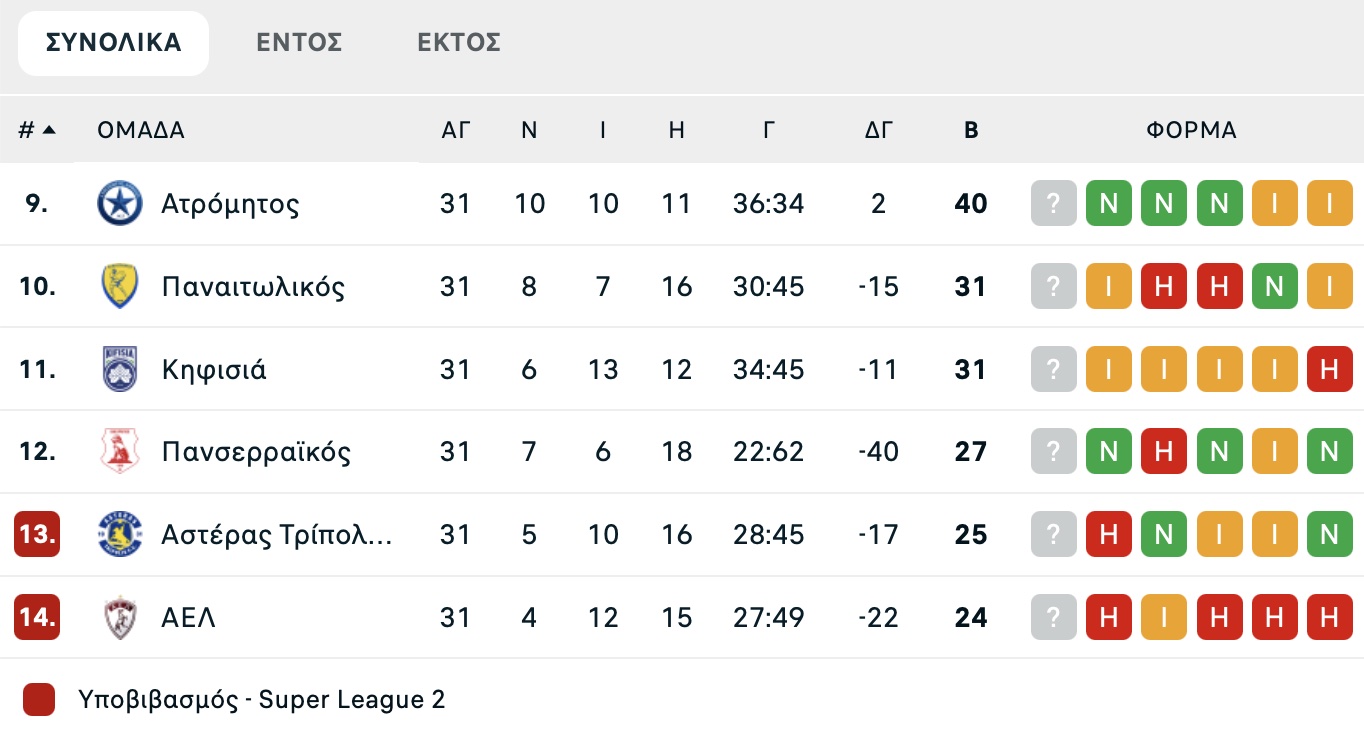Image resolution: width=1364 pixels, height=734 pixels.
Task: Click the ΑΕΛ club badge icon
Action: coord(120,618)
